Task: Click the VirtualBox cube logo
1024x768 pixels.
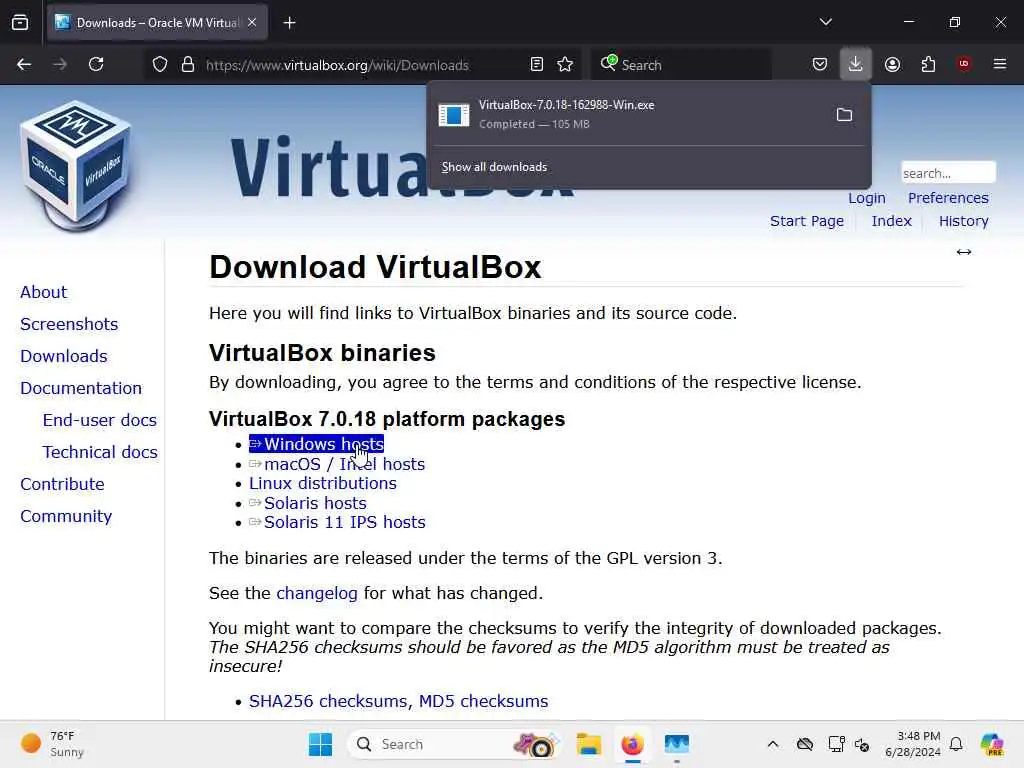Action: coord(75,167)
